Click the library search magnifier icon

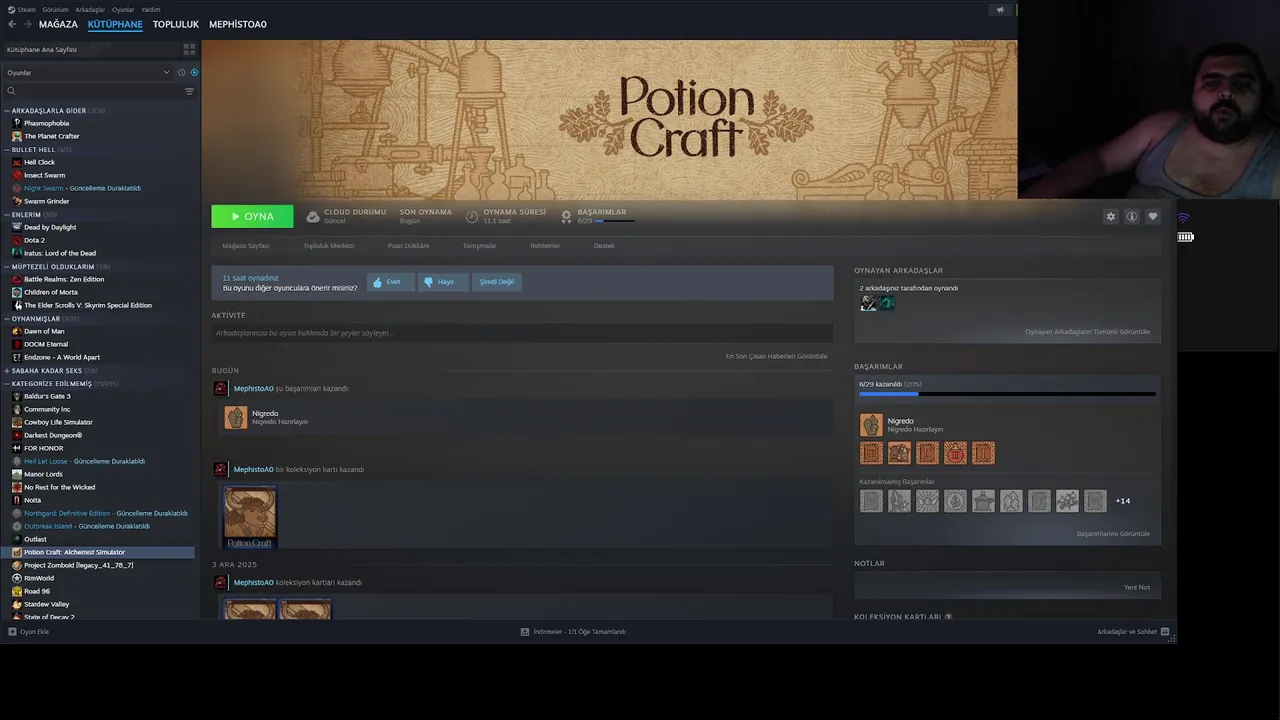[x=12, y=91]
